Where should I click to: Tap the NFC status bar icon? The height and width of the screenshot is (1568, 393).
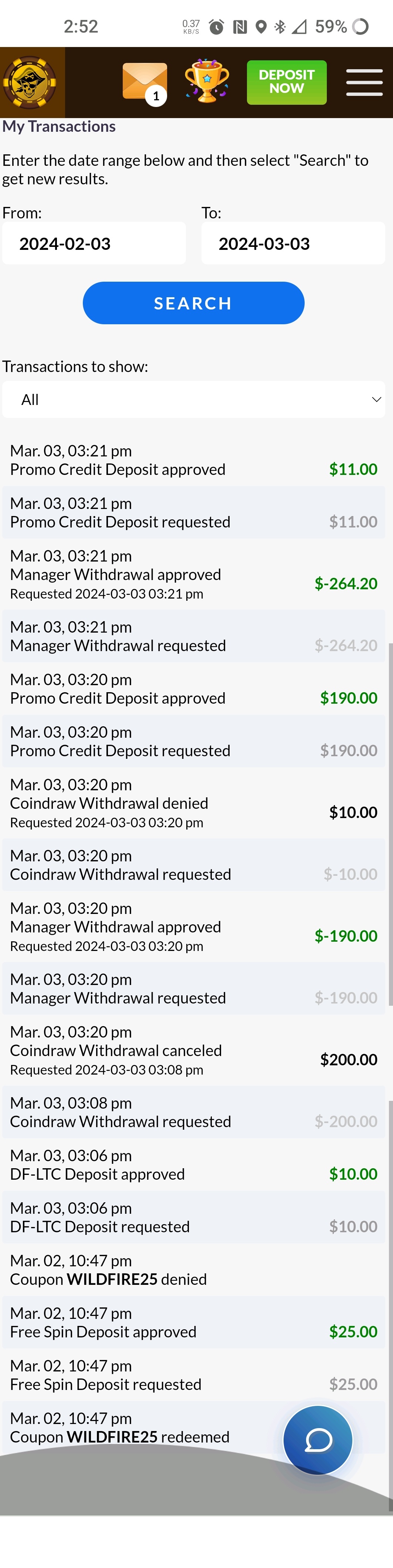240,27
